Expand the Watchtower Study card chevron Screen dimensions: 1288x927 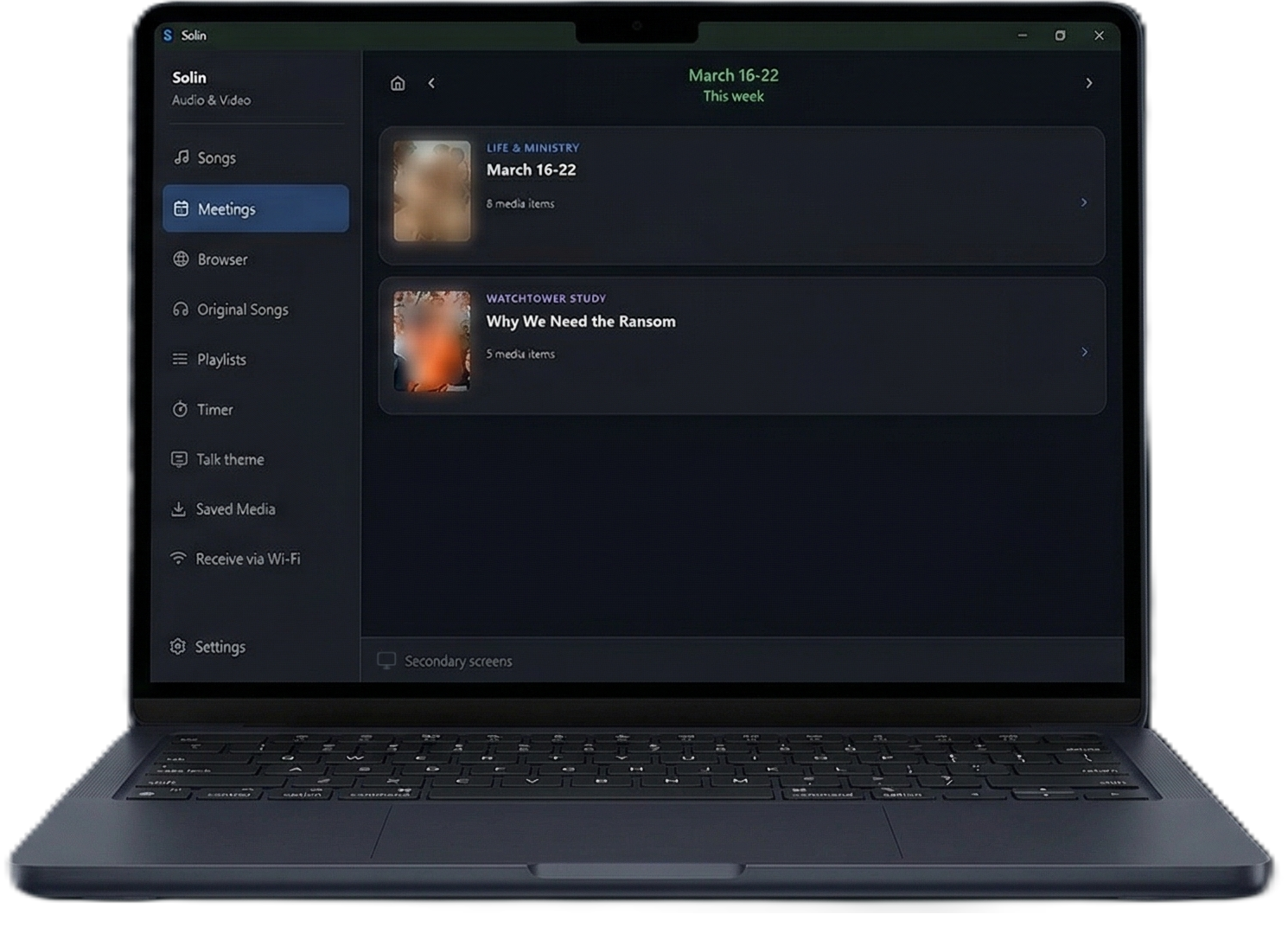(1084, 352)
